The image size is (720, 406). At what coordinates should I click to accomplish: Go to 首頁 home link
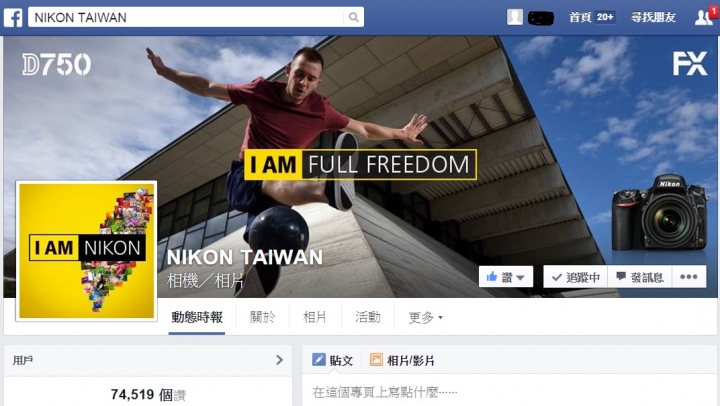(580, 17)
